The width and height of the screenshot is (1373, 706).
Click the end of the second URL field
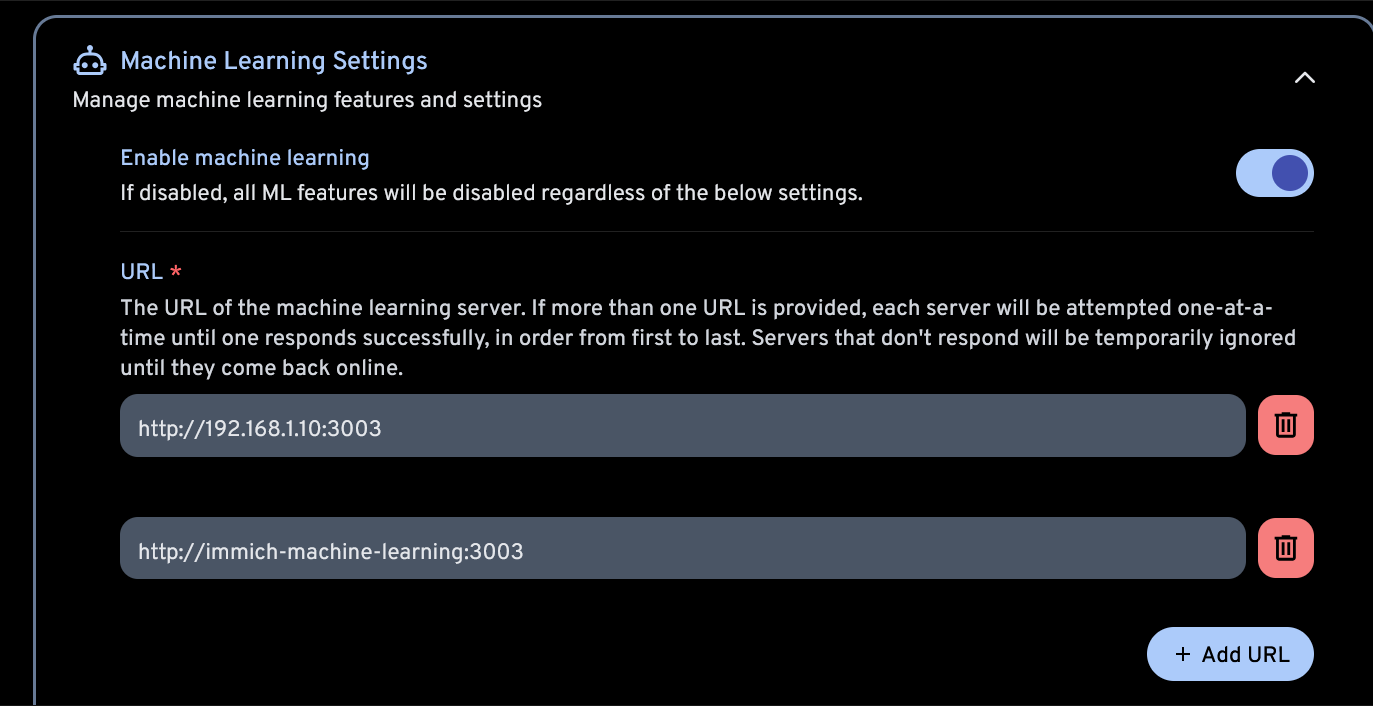[x=1200, y=548]
